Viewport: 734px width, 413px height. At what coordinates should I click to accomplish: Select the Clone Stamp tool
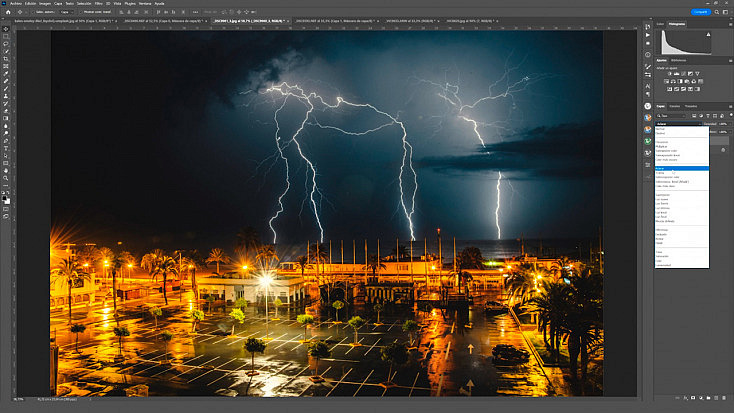tap(6, 96)
